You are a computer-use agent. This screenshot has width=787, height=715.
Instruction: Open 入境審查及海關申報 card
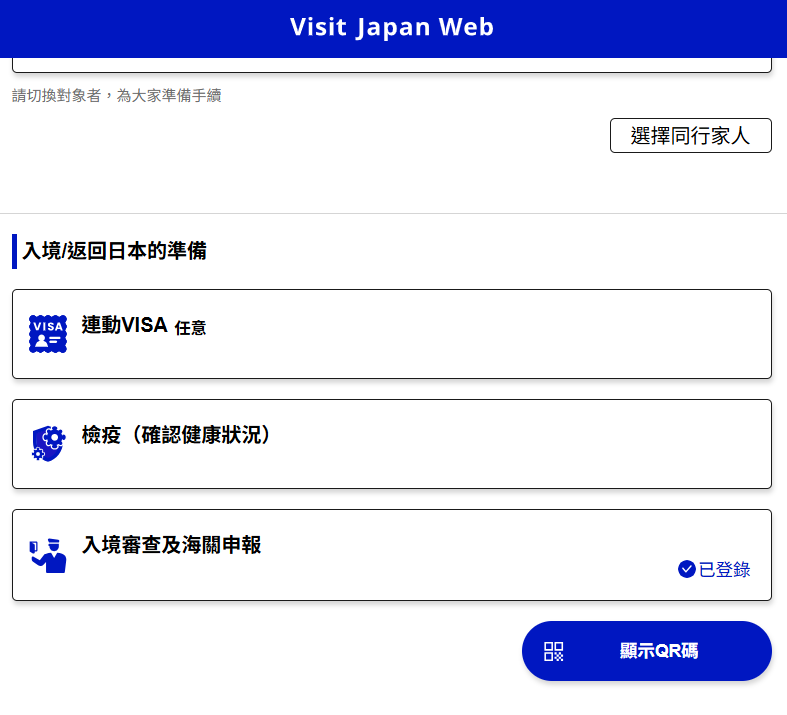click(391, 555)
